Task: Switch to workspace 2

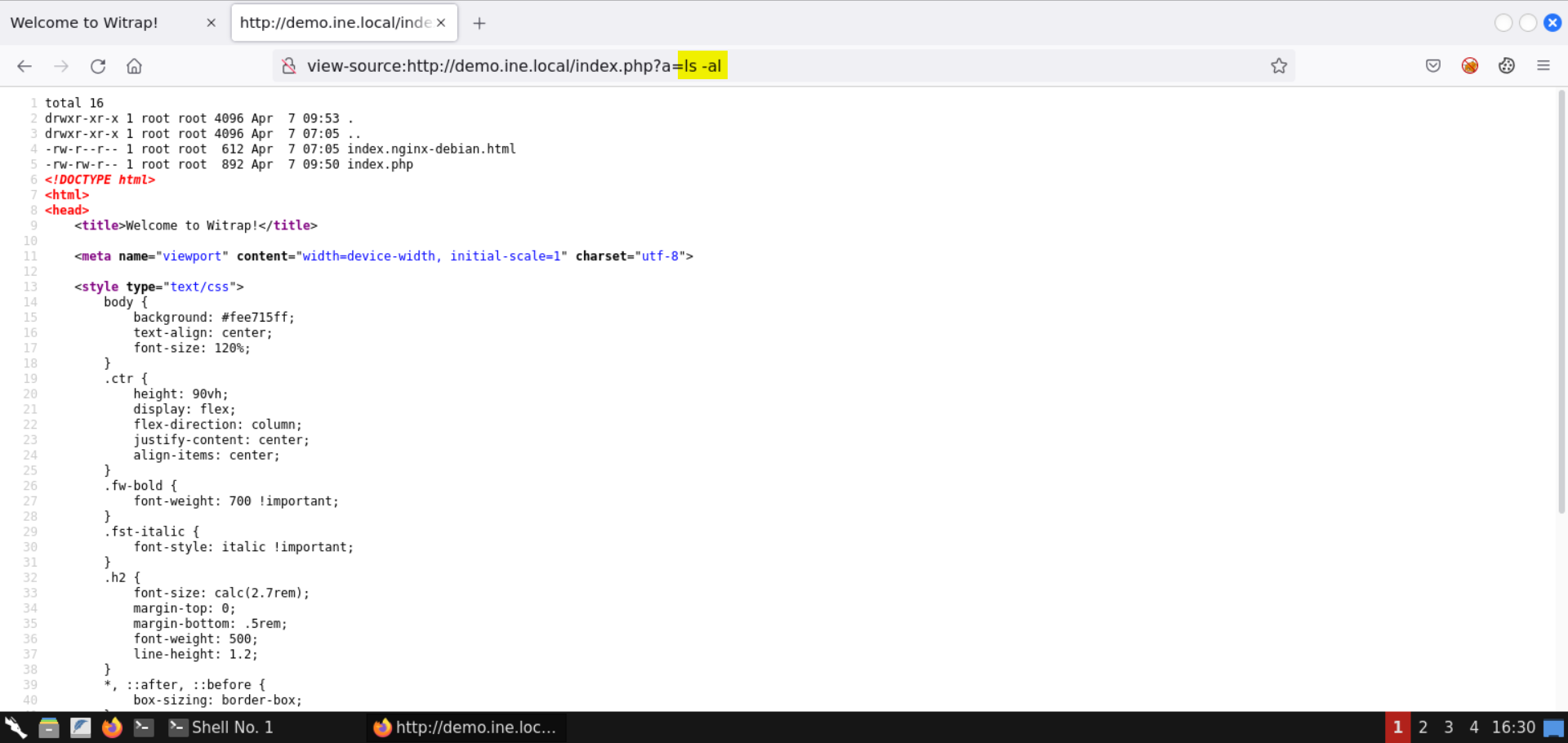Action: click(x=1423, y=727)
